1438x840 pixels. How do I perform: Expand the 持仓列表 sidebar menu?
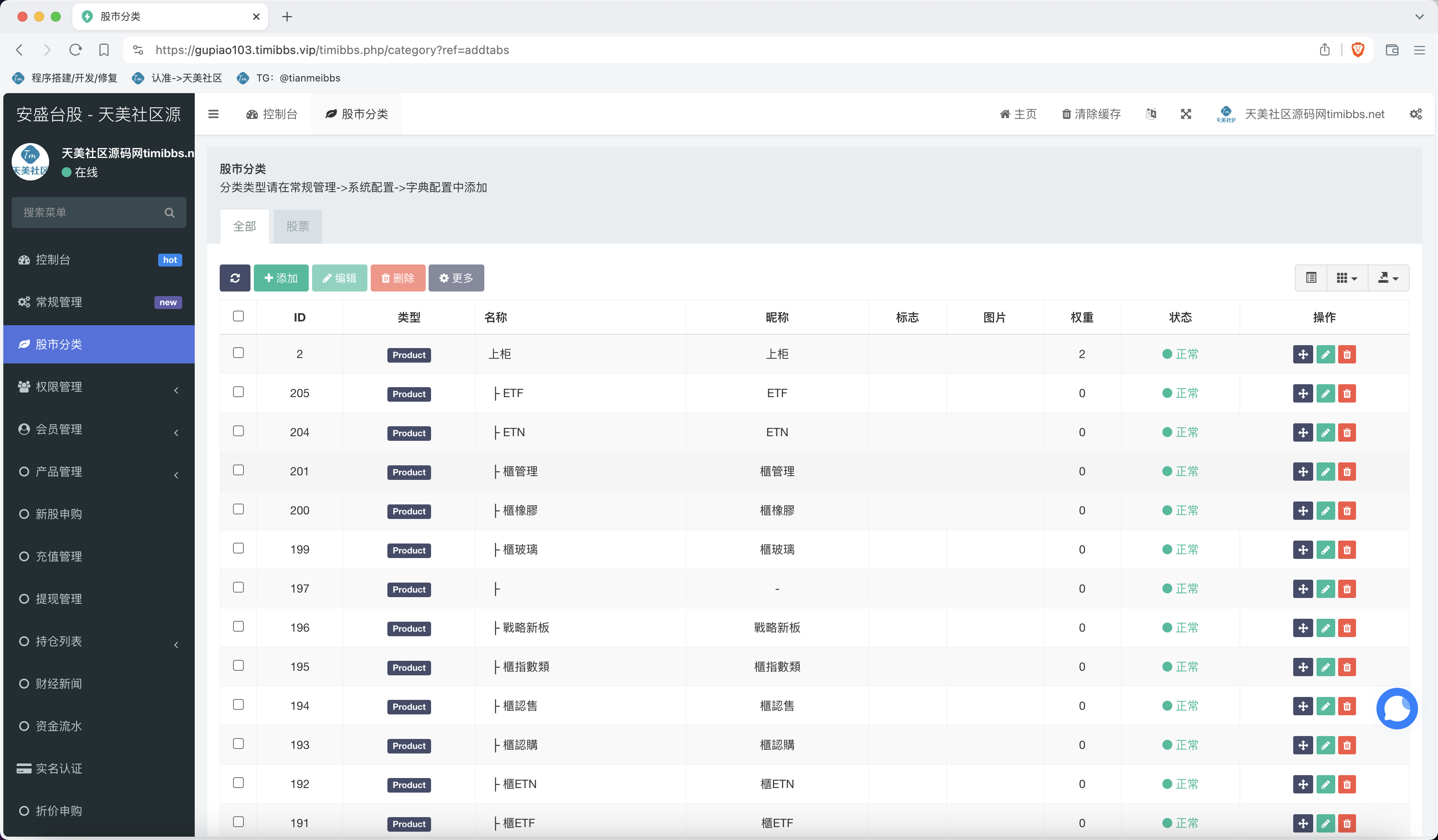click(x=99, y=642)
